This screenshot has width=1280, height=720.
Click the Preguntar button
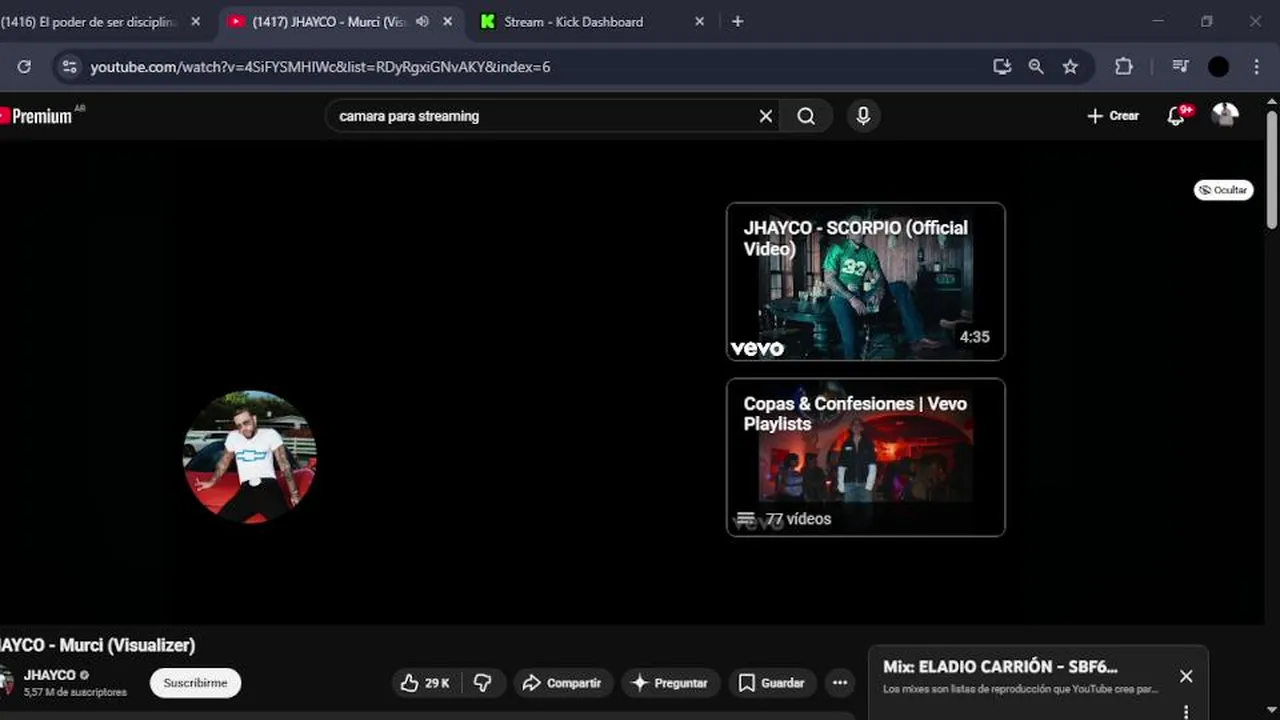pos(670,683)
